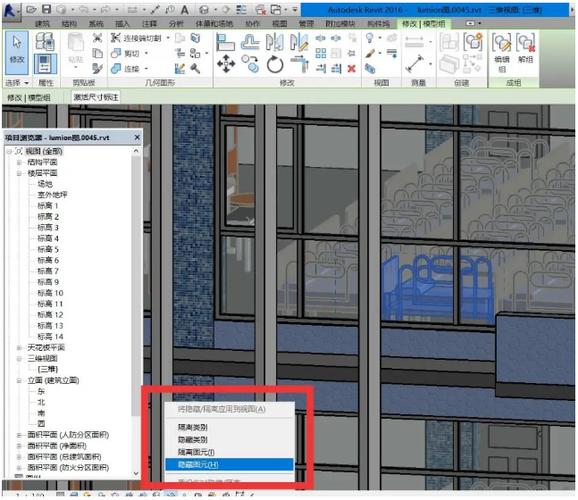This screenshot has height=500, width=578.
Task: Select Mirror - Draw Axis tool
Action: point(299,42)
